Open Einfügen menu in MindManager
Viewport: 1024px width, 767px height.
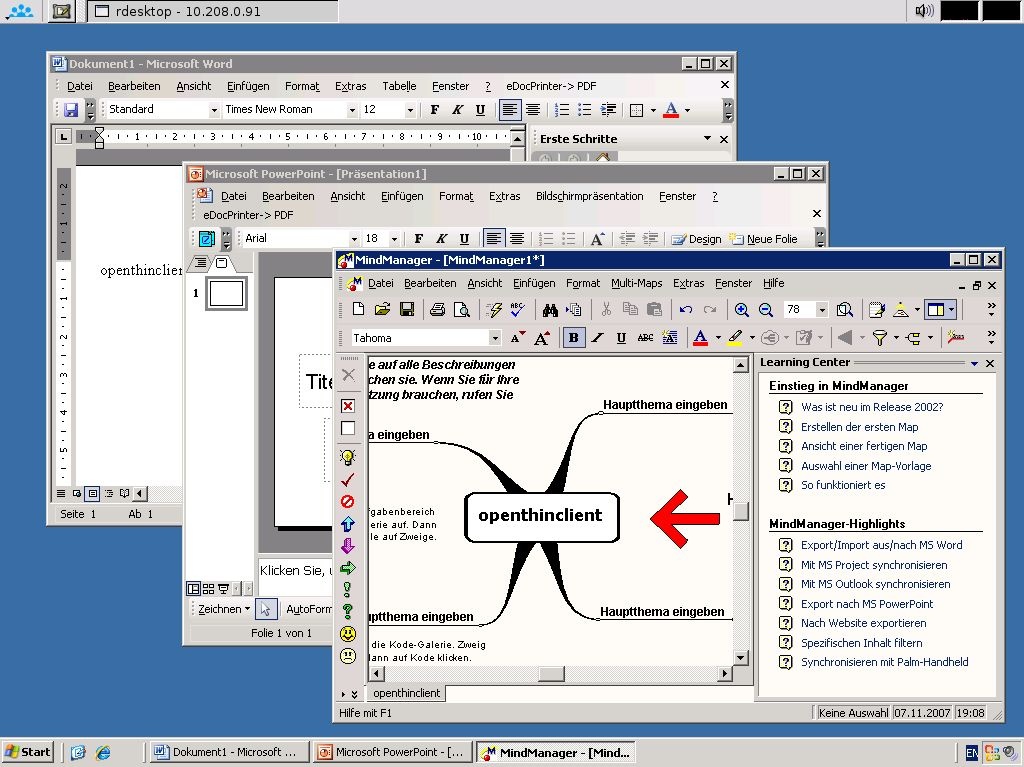[x=534, y=283]
